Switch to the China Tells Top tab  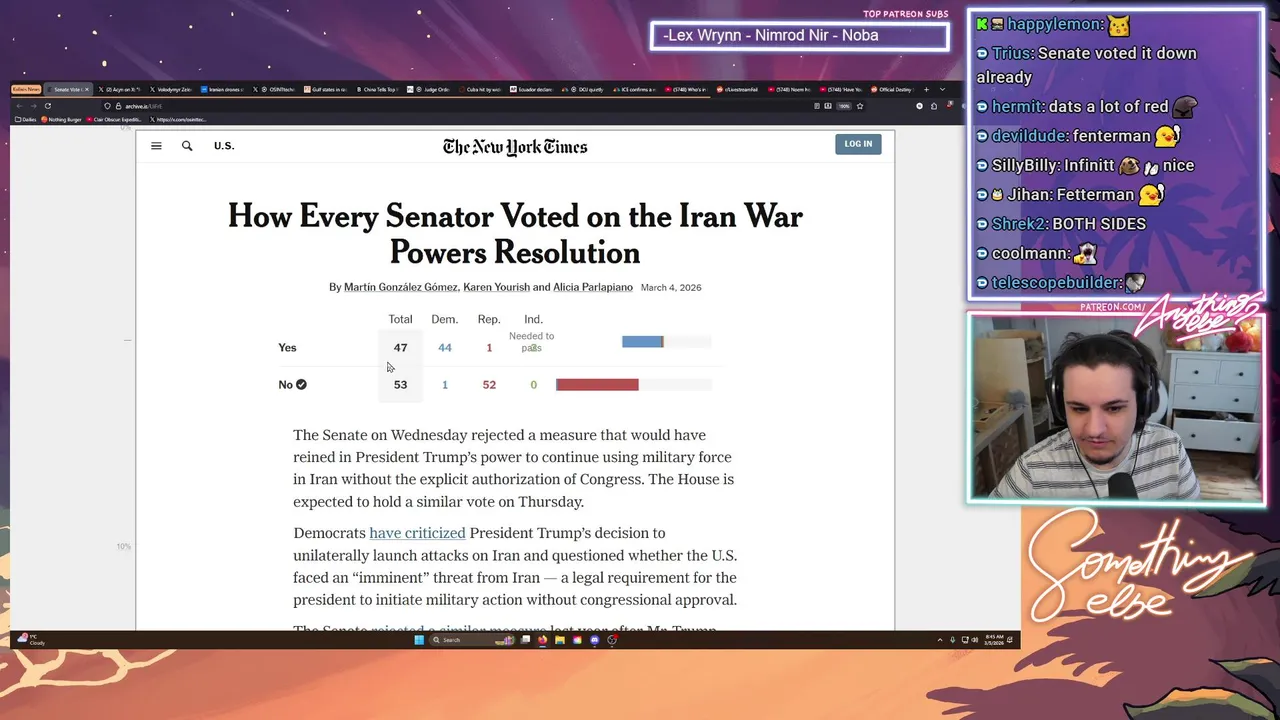377,90
